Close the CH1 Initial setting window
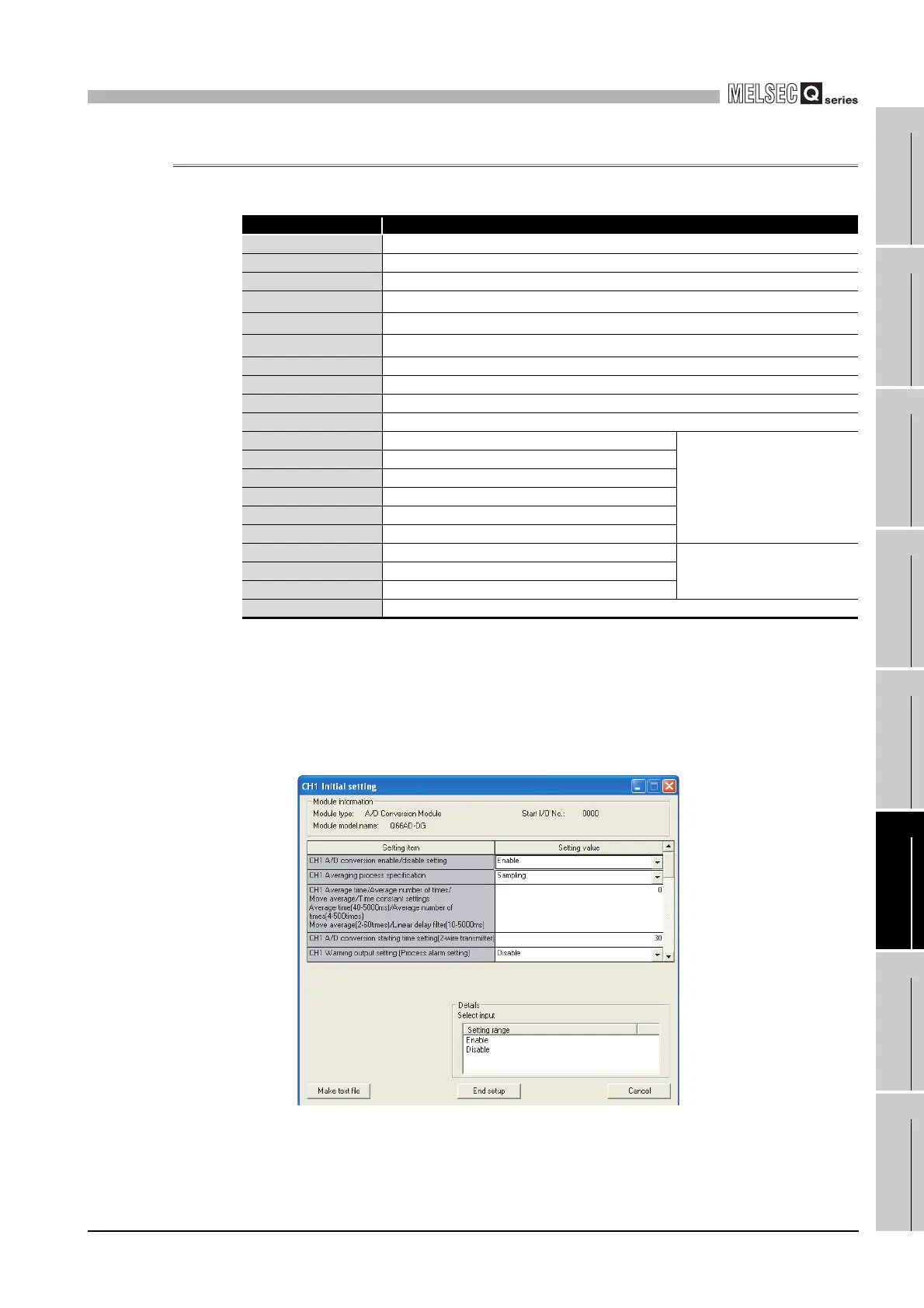Viewport: 924px width, 1308px height. [669, 786]
